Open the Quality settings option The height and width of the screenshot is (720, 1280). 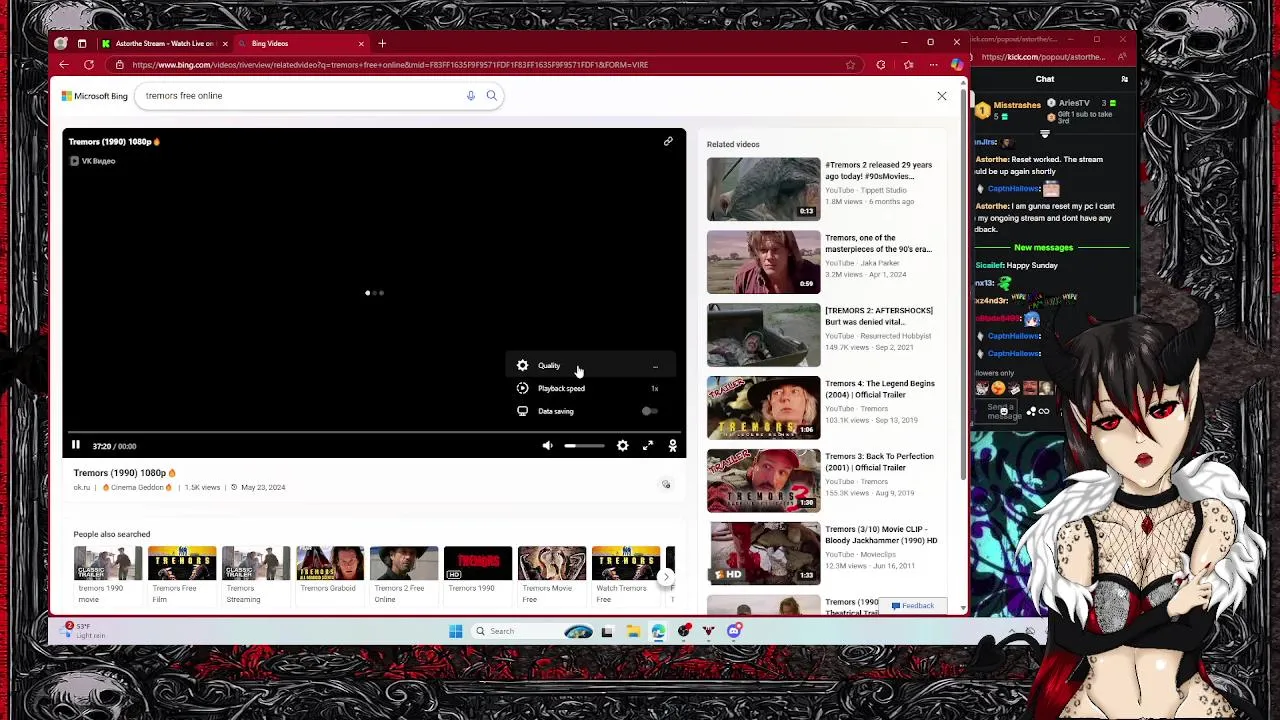[589, 366]
